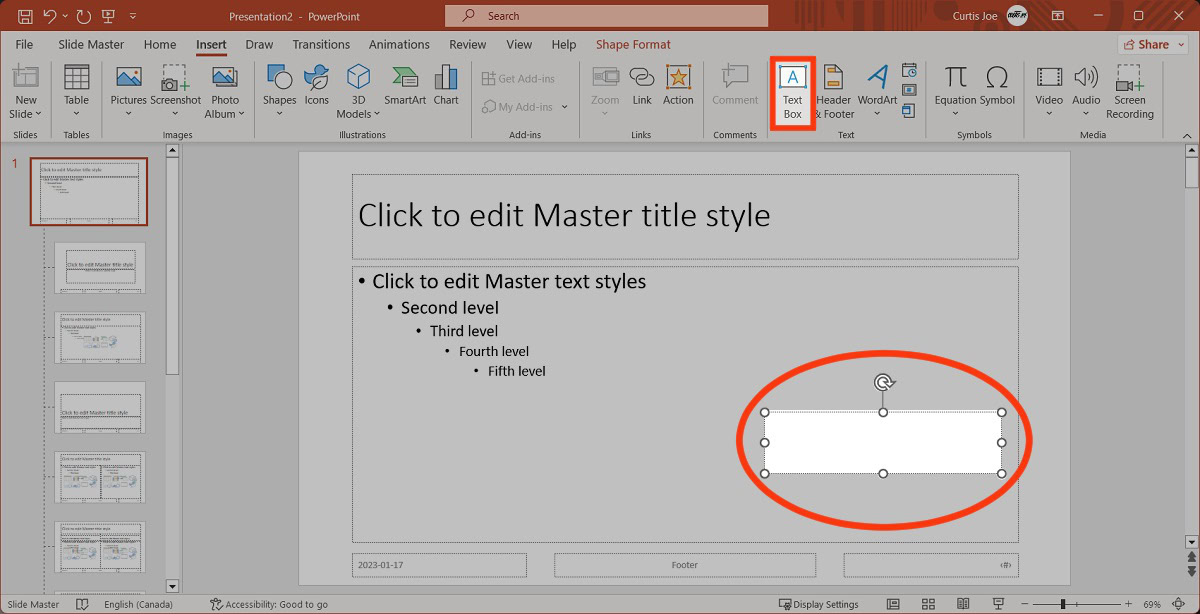This screenshot has width=1200, height=614.
Task: Click the Save icon in title bar
Action: [25, 16]
